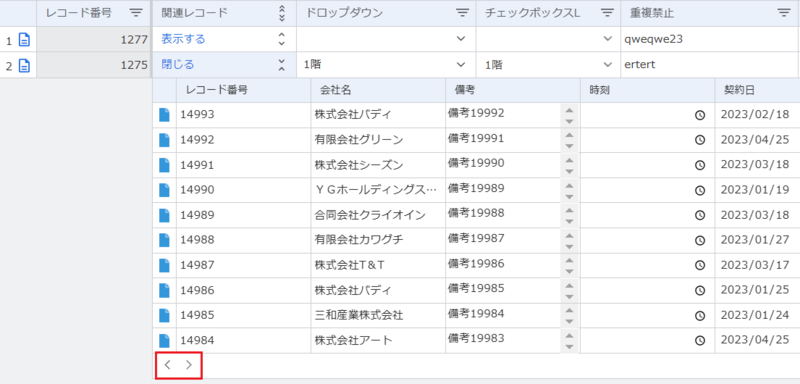This screenshot has width=800, height=384.
Task: Open time picker clock for record 14986
Action: tap(700, 290)
